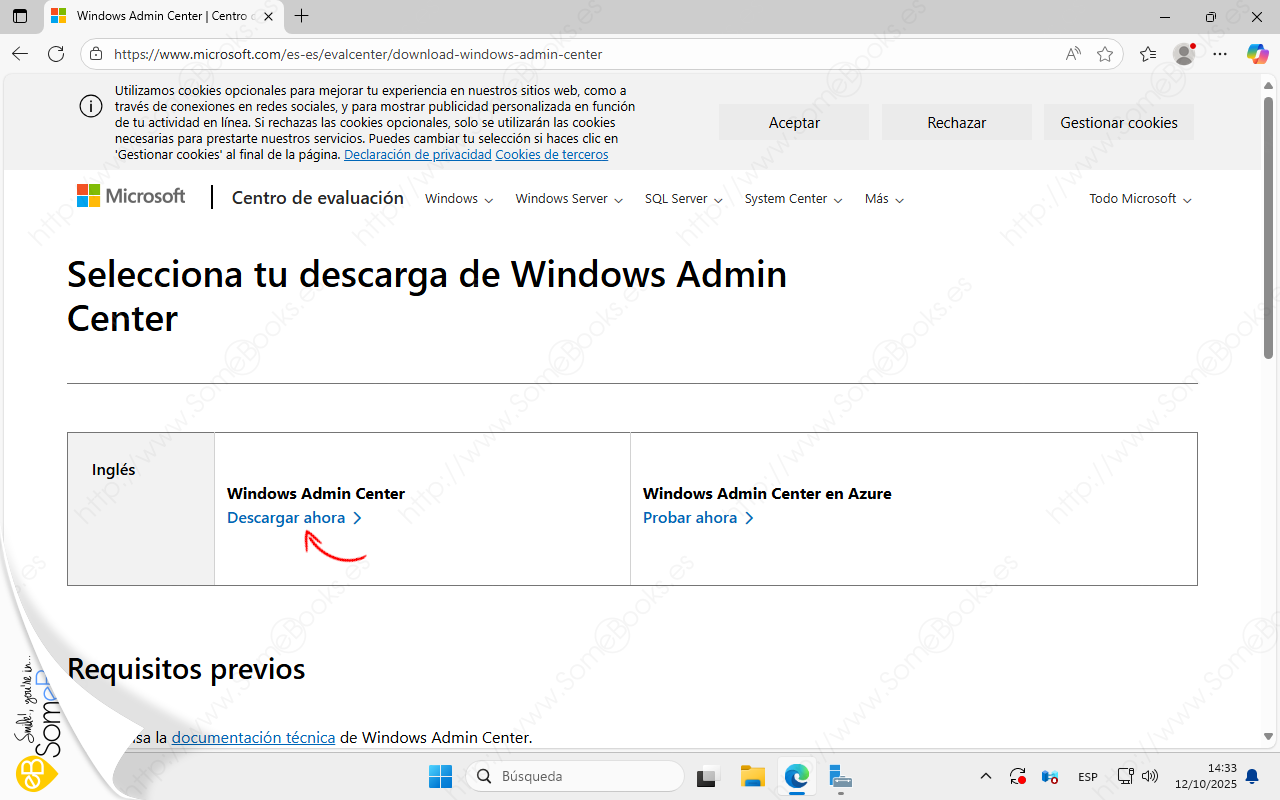Click the Aceptar cookies button

point(794,122)
